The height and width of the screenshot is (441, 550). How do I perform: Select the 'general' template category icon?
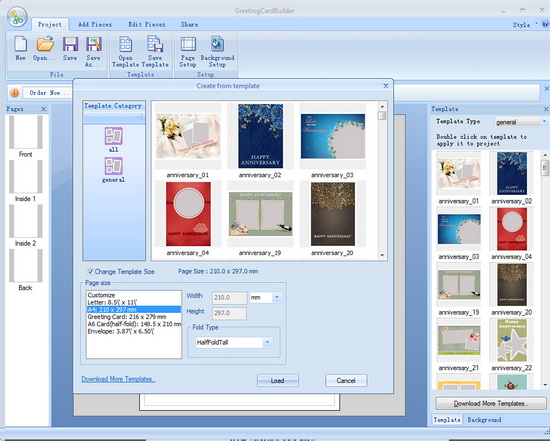coord(113,166)
